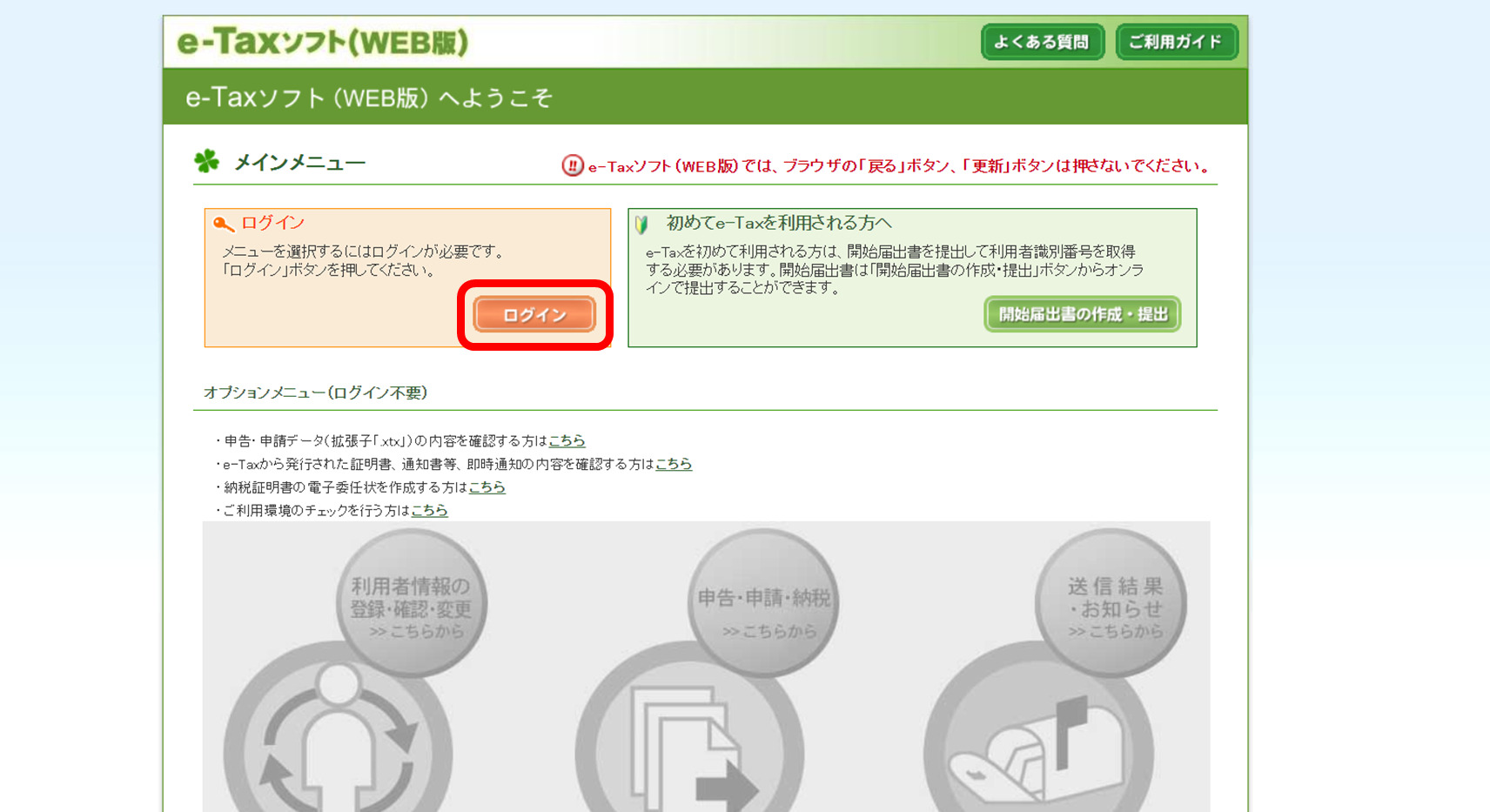This screenshot has width=1490, height=812.
Task: Open こちら link for ご利用環境のチェック
Action: coord(429,510)
